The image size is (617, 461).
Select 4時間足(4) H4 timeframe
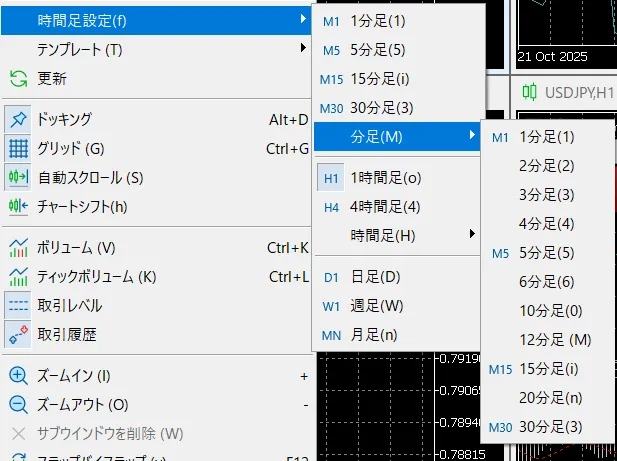[x=385, y=207]
